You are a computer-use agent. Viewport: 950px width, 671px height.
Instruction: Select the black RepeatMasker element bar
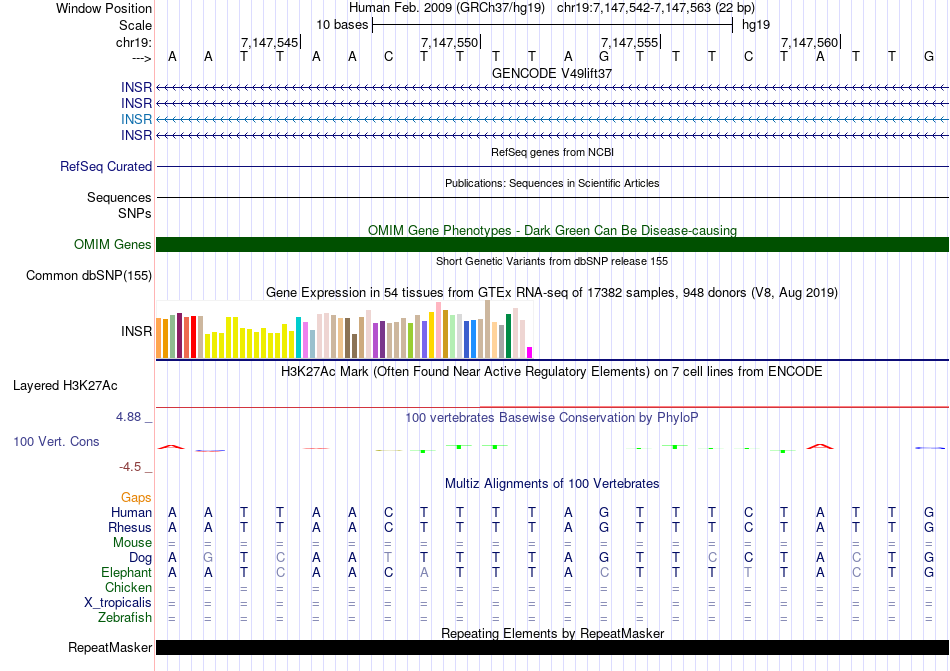[552, 648]
